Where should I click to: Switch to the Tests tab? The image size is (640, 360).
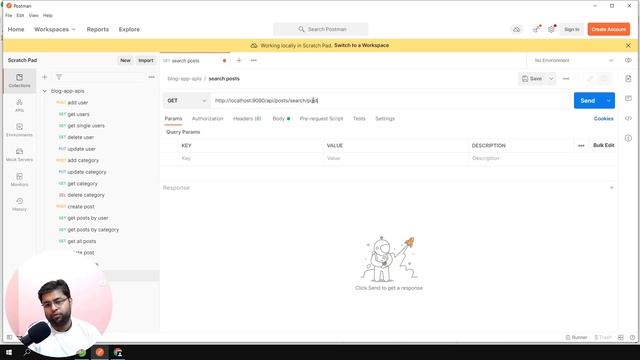click(x=359, y=118)
